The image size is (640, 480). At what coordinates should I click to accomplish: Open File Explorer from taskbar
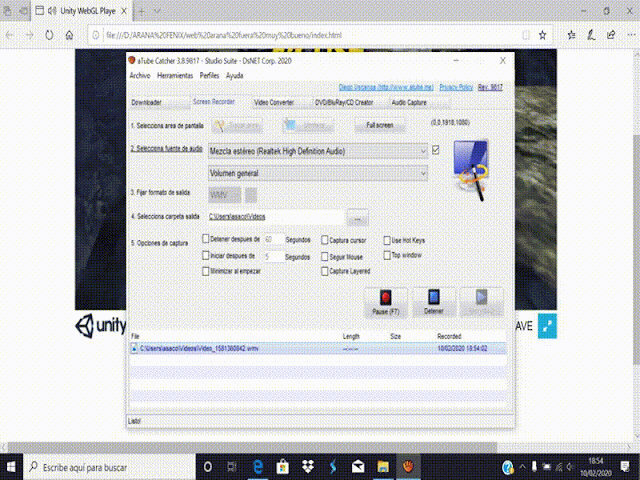coord(383,467)
